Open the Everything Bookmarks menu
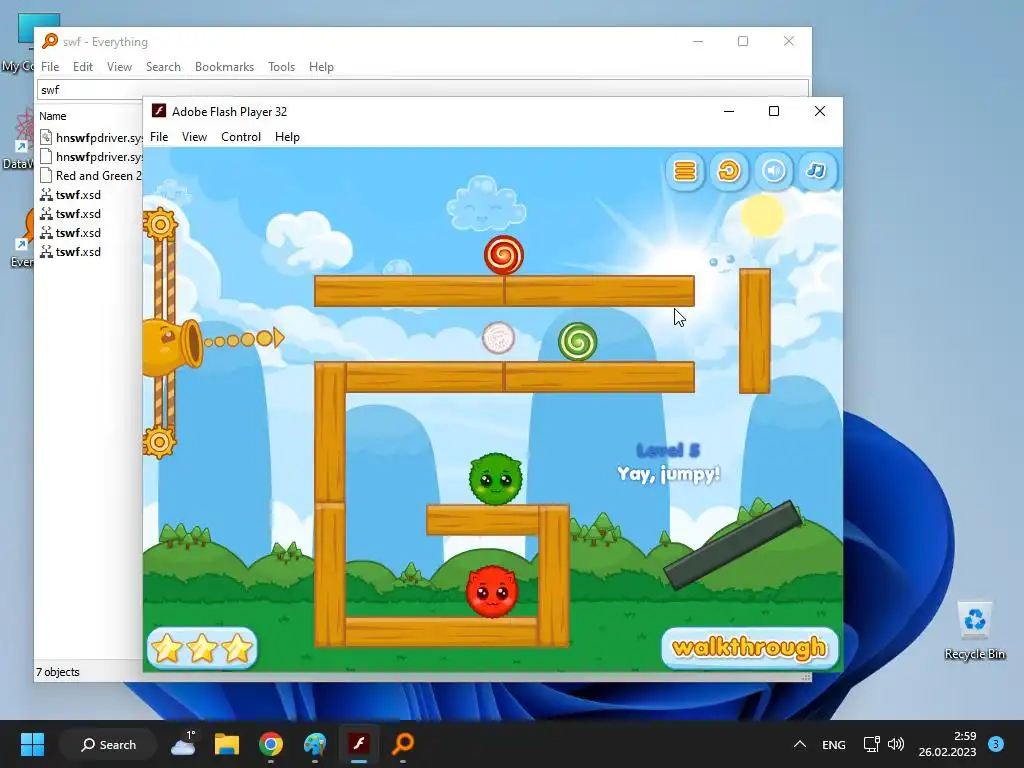Viewport: 1024px width, 768px height. (x=224, y=67)
